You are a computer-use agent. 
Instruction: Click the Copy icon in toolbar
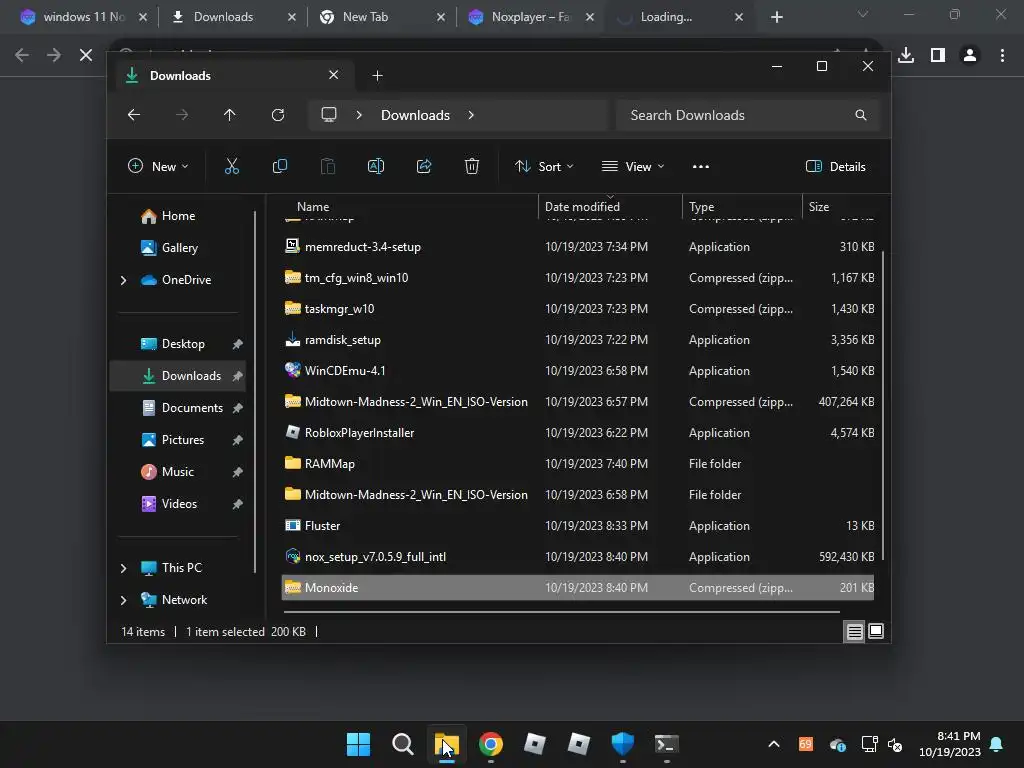point(280,167)
